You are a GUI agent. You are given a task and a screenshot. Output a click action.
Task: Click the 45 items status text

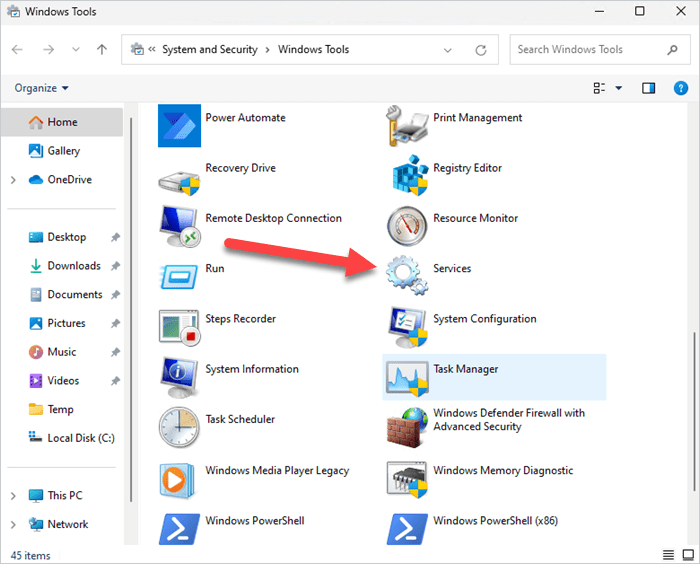[x=30, y=556]
